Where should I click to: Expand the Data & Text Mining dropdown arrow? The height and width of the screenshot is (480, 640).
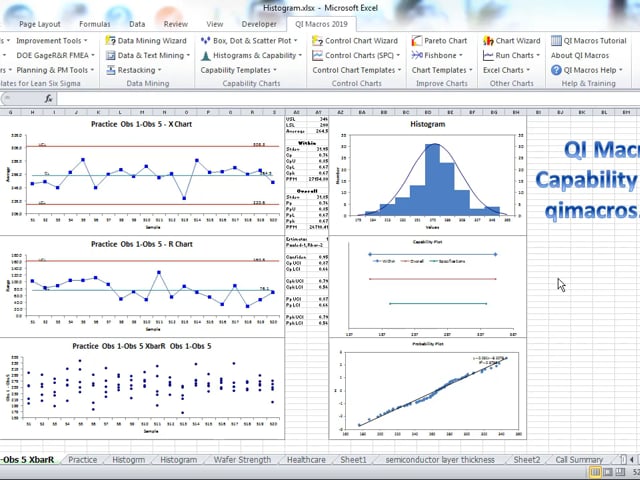click(x=188, y=56)
